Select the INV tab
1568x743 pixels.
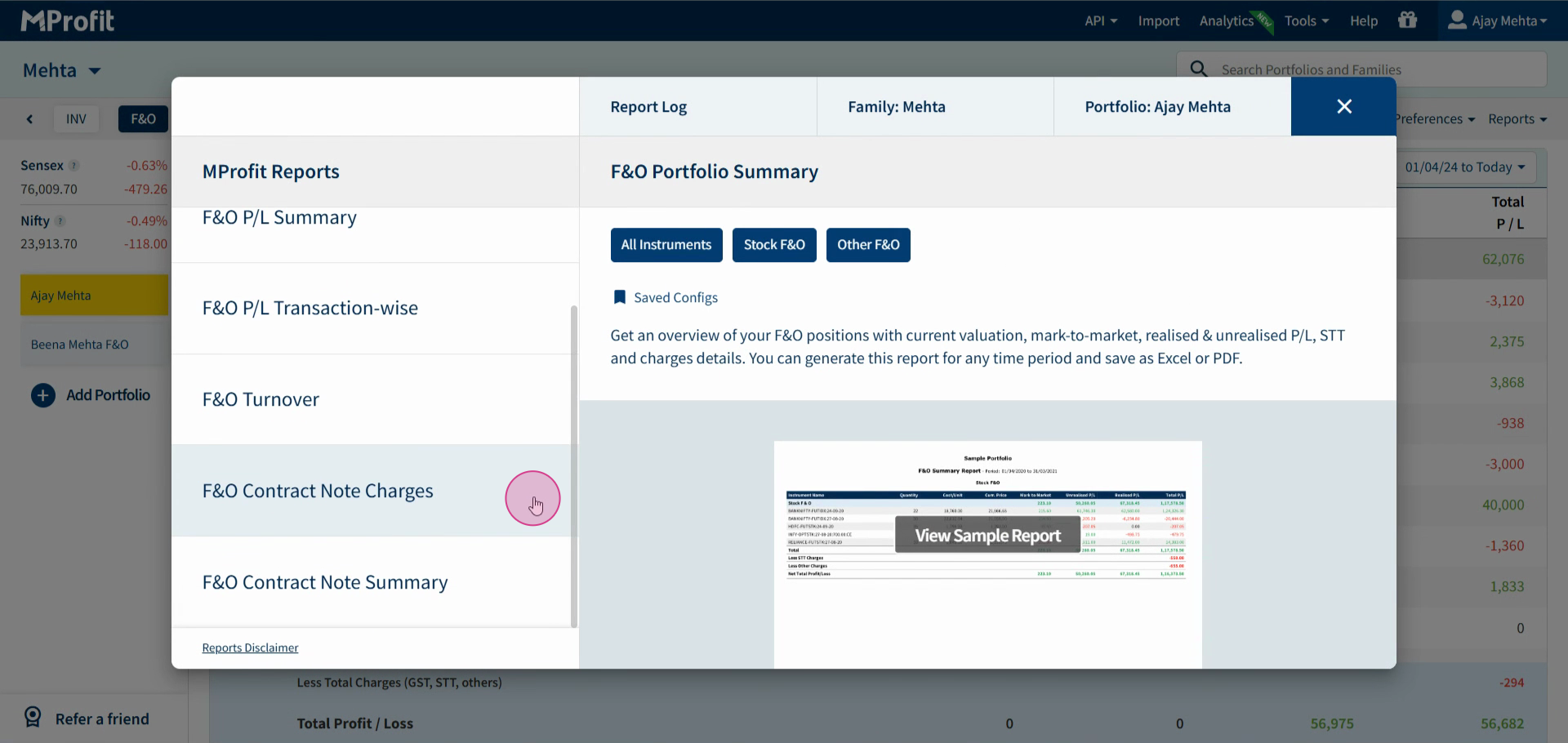click(76, 119)
